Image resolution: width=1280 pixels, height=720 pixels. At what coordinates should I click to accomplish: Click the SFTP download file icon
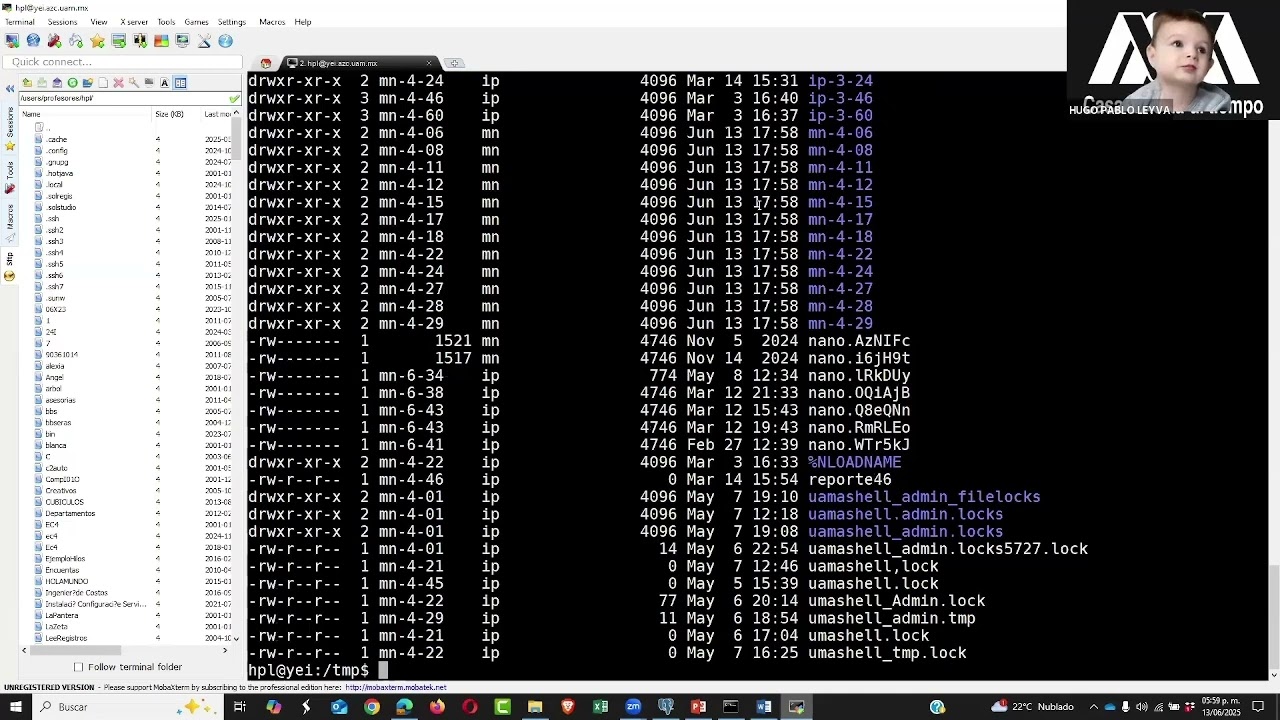42,83
